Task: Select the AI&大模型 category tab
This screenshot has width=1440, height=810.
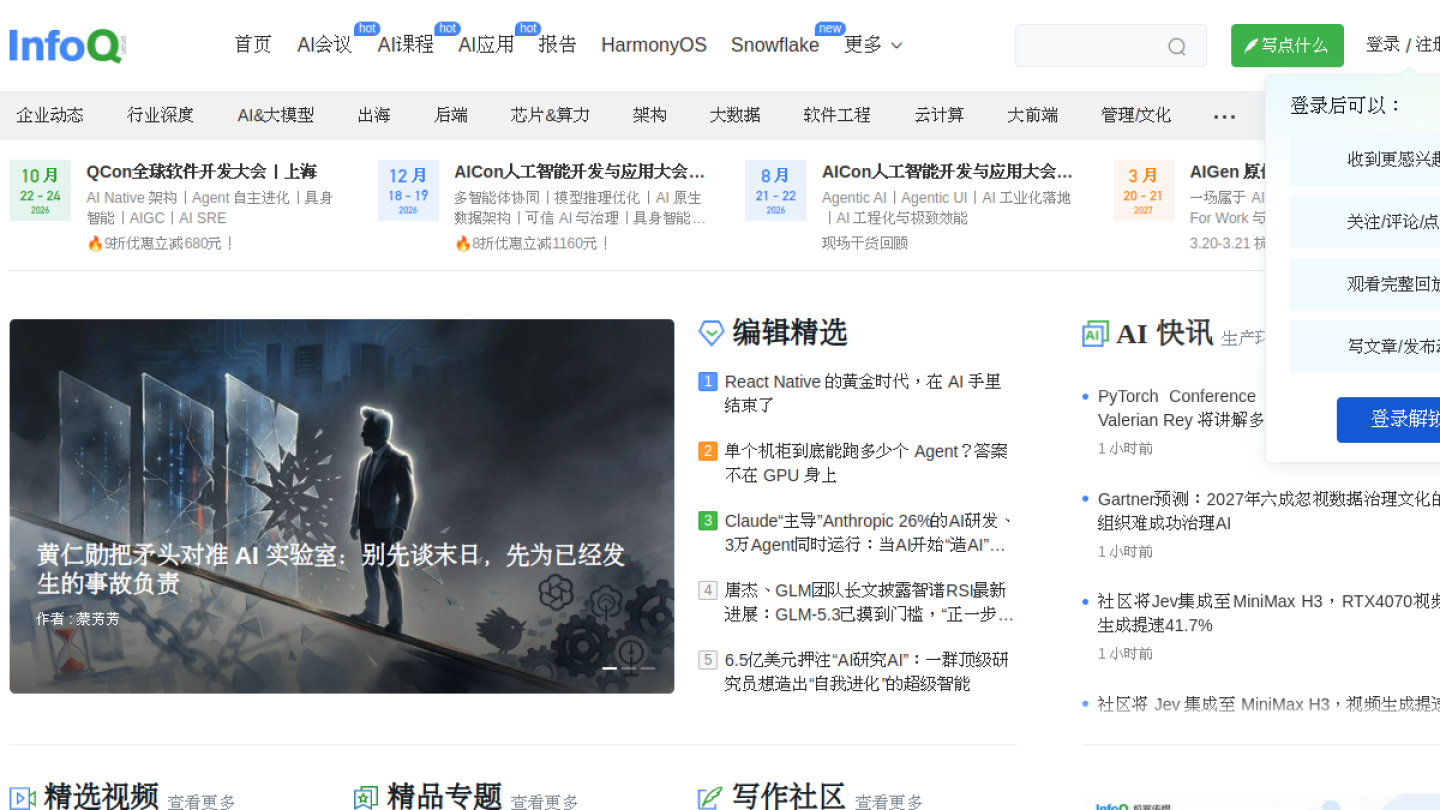Action: (x=276, y=115)
